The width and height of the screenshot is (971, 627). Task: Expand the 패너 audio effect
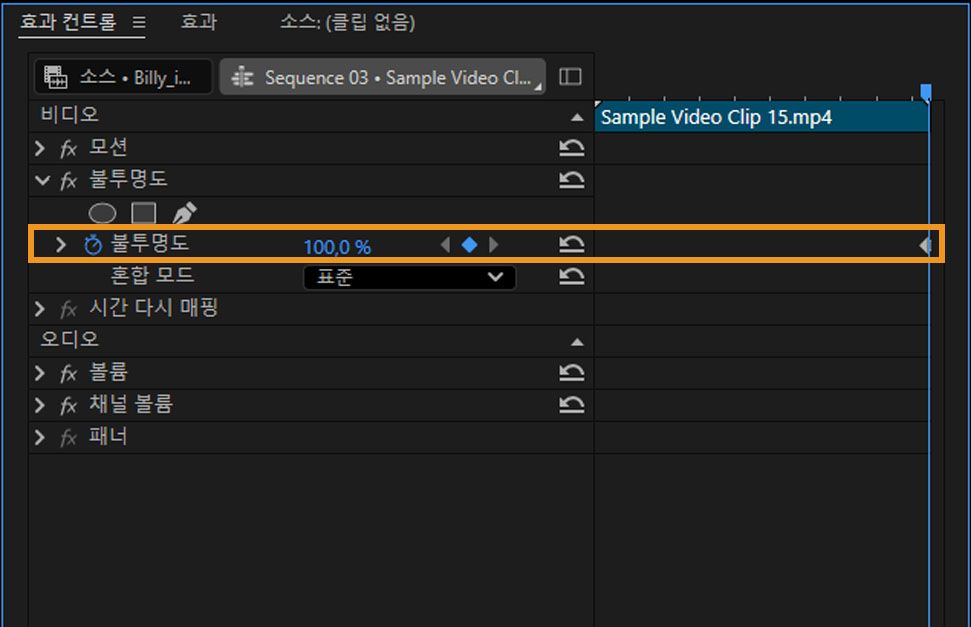(39, 436)
